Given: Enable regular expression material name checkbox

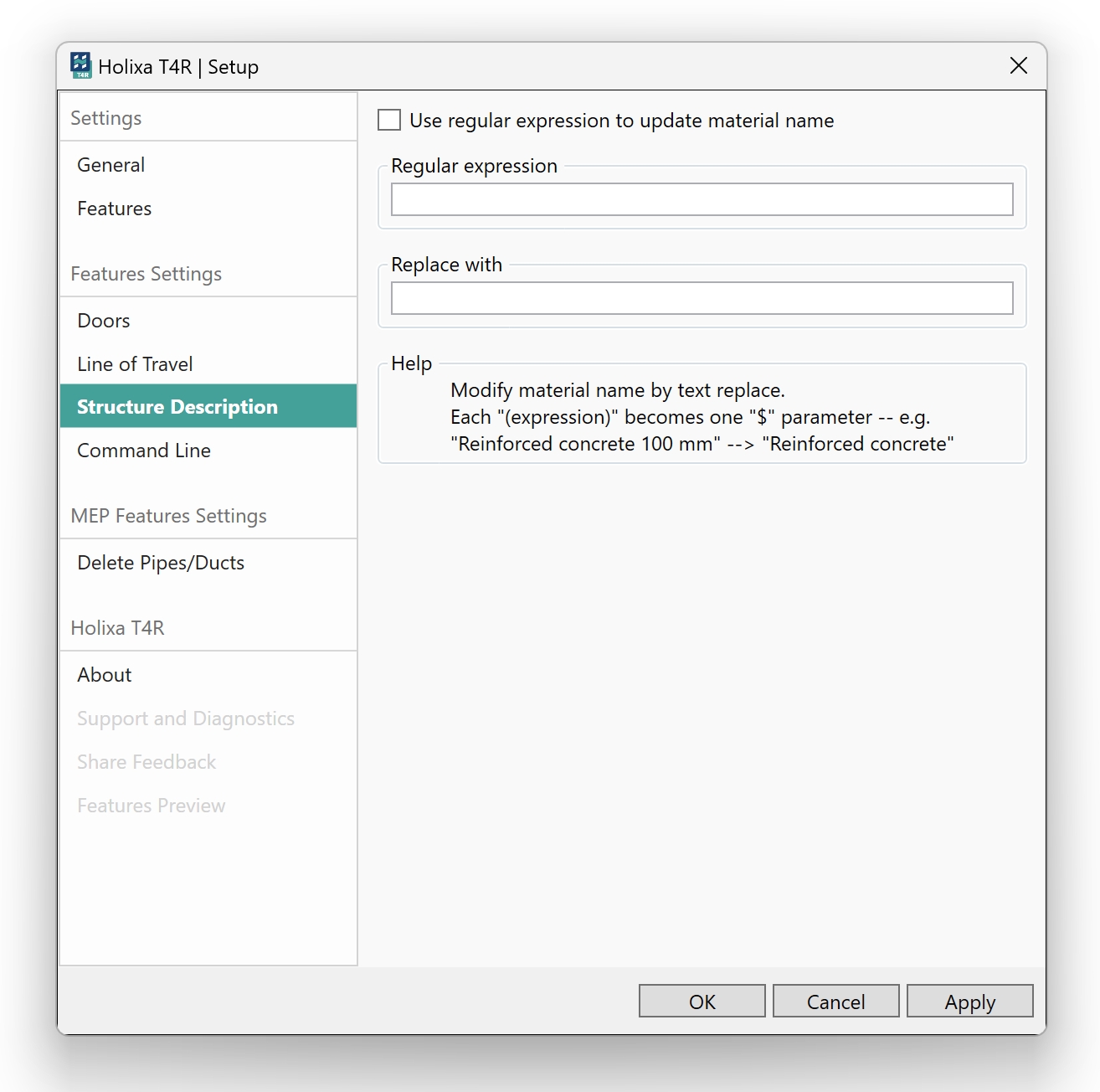Looking at the screenshot, I should tap(389, 121).
